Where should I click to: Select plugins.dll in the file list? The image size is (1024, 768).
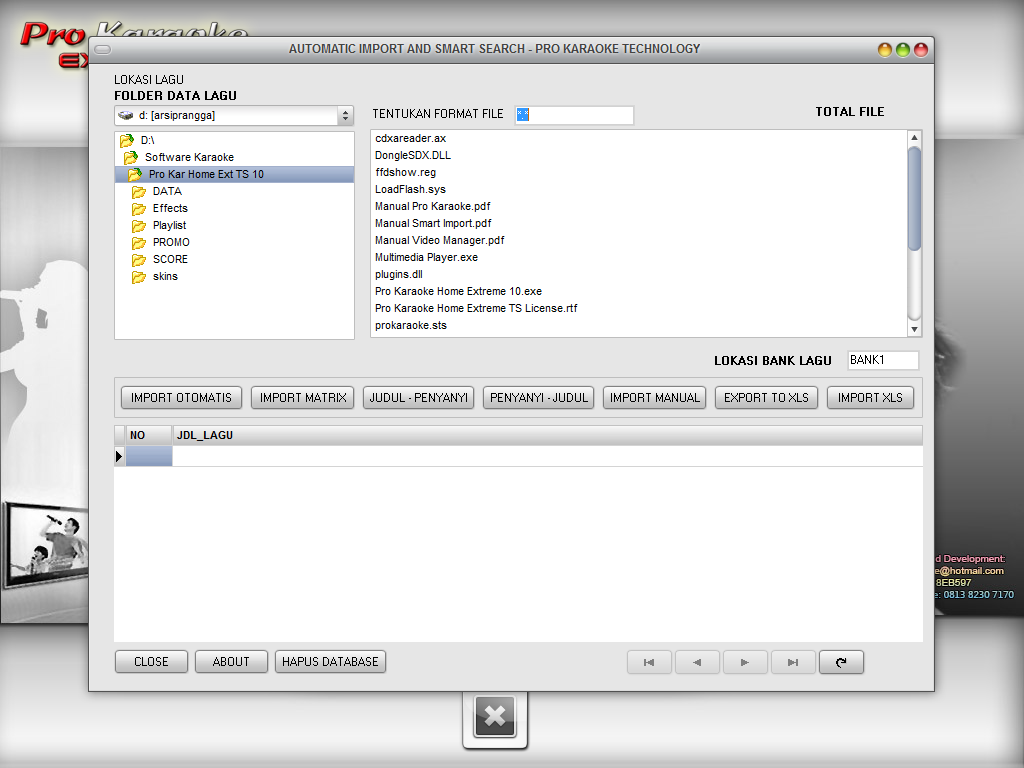[x=399, y=274]
